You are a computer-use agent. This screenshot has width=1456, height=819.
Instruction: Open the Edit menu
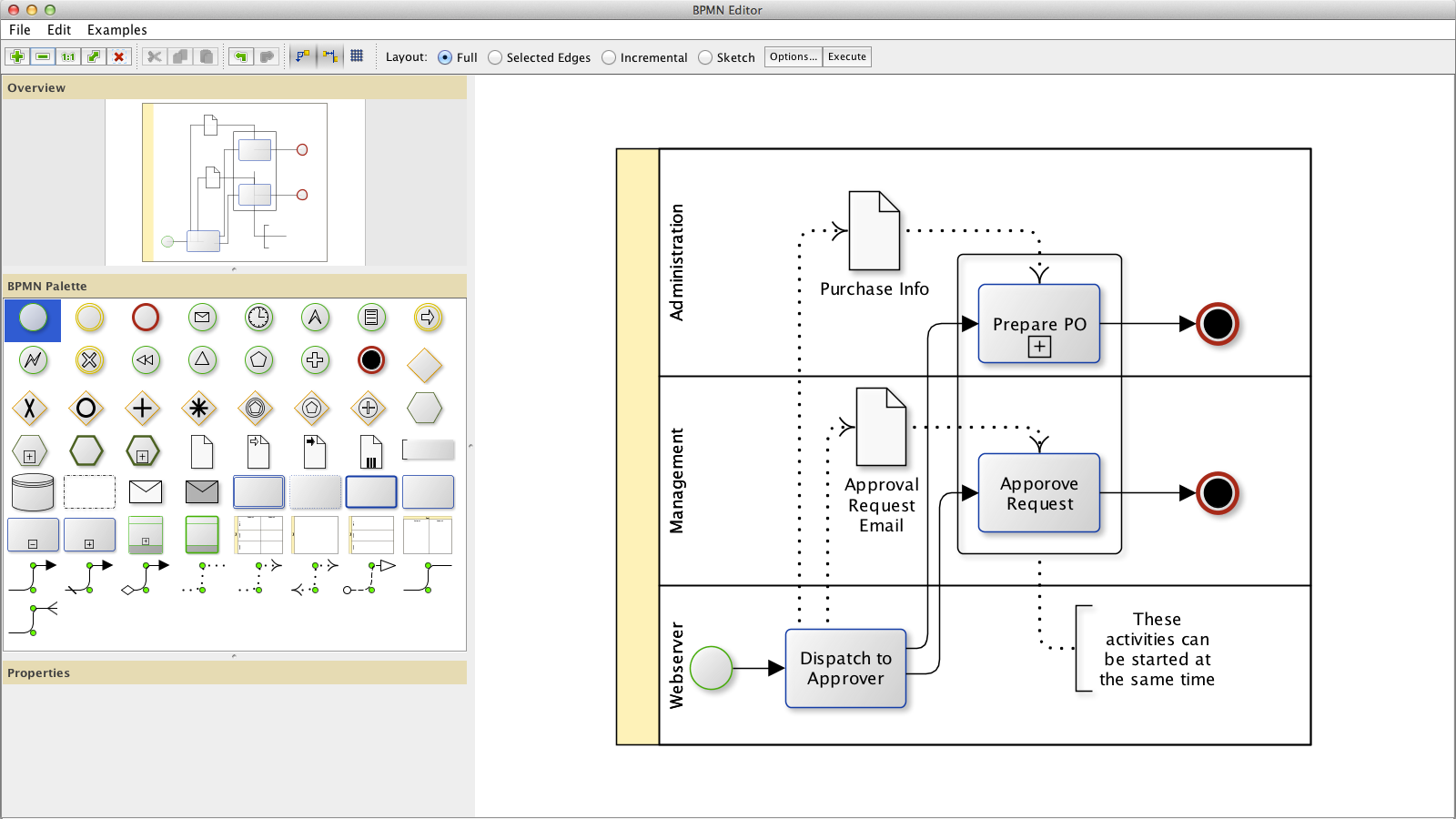pyautogui.click(x=59, y=30)
